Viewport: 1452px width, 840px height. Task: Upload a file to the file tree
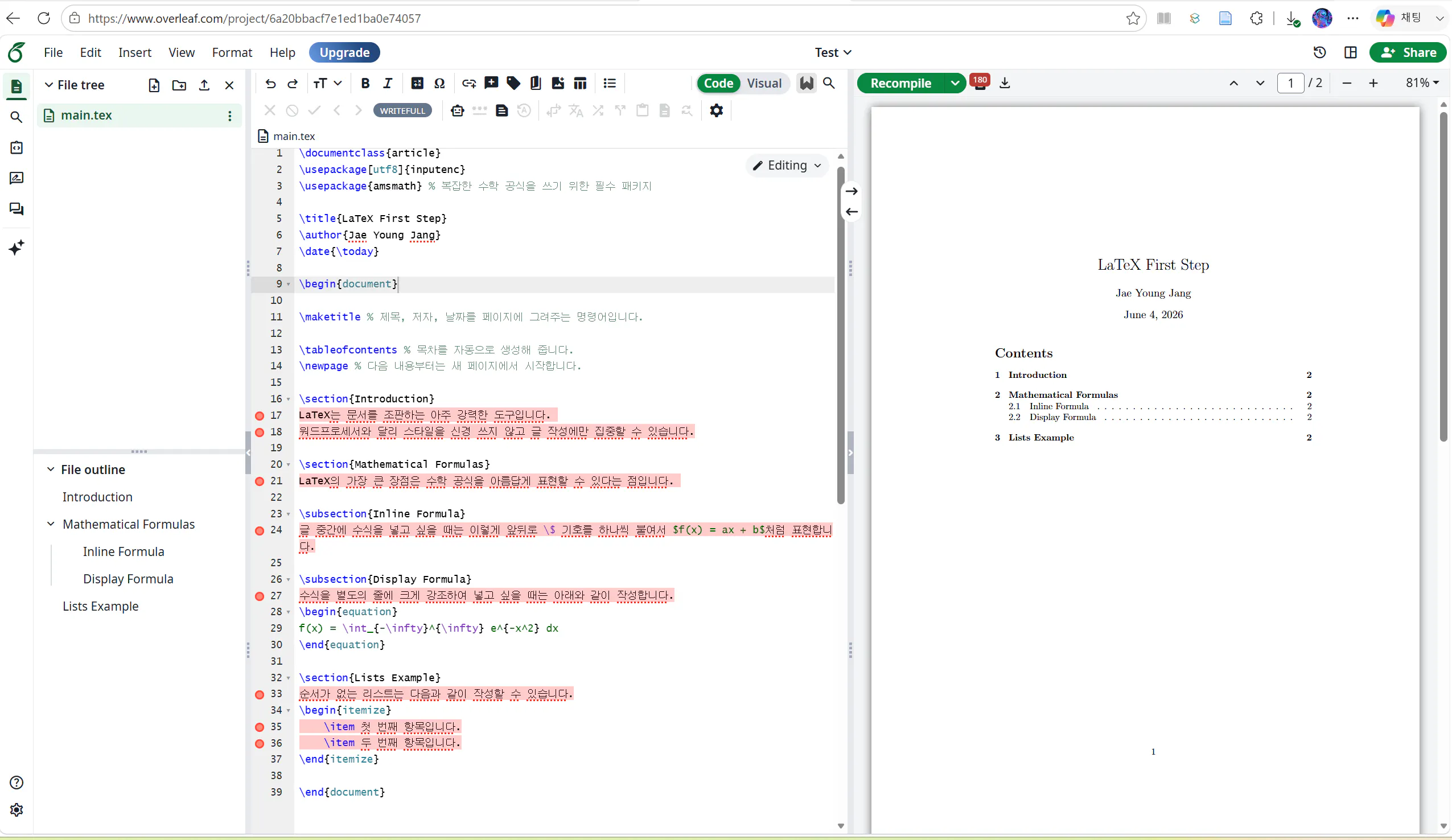point(204,85)
